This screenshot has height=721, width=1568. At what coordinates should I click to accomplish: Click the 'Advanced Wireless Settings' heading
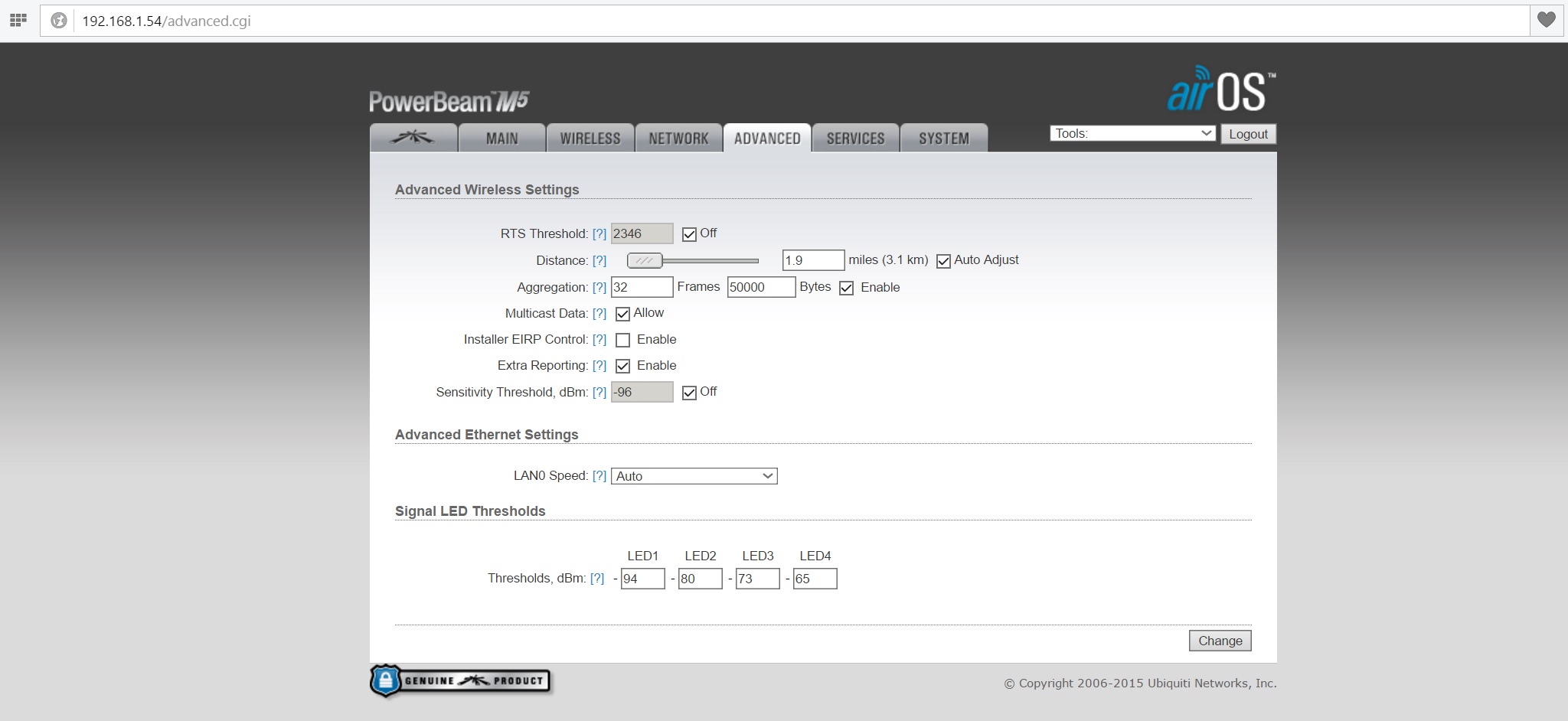click(x=487, y=190)
